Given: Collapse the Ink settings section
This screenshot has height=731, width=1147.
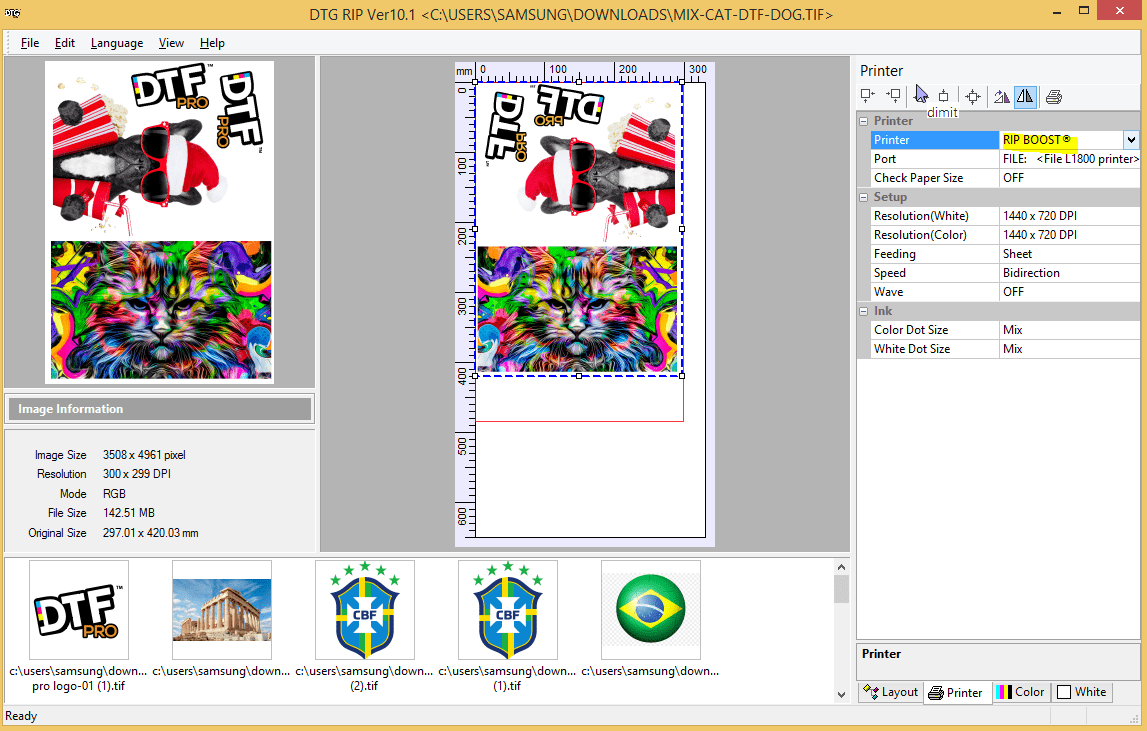Looking at the screenshot, I should click(x=864, y=310).
